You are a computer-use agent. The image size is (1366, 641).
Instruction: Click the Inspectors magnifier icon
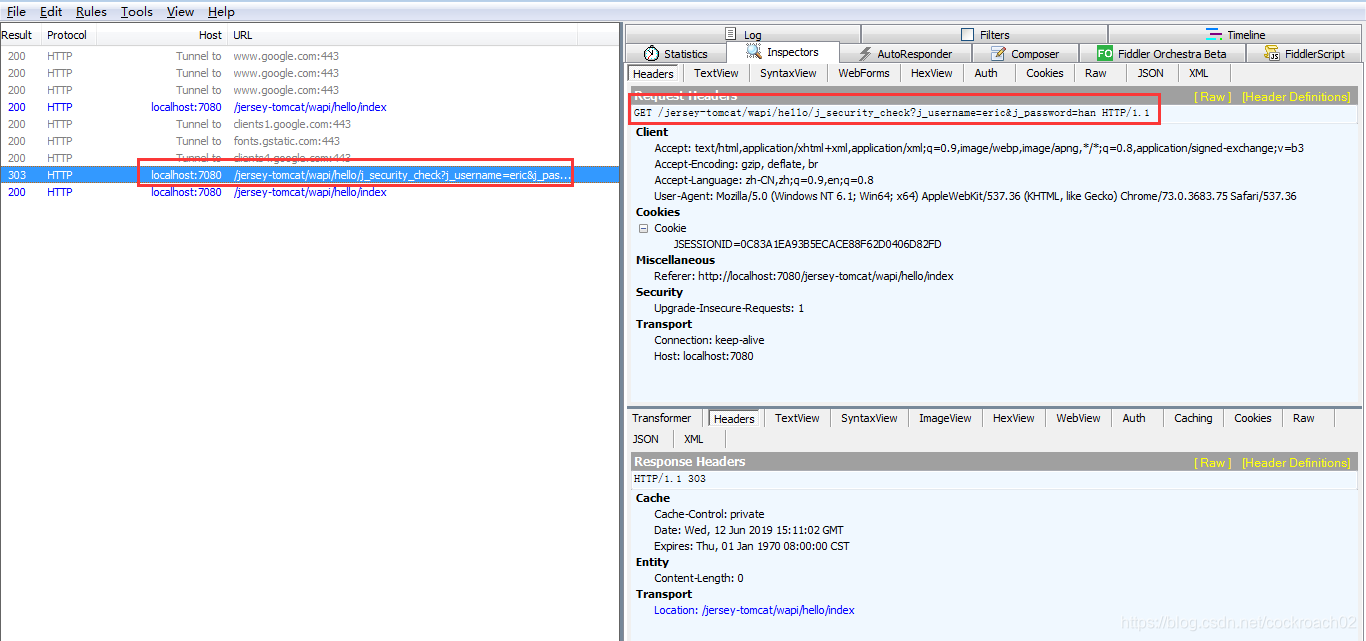754,52
